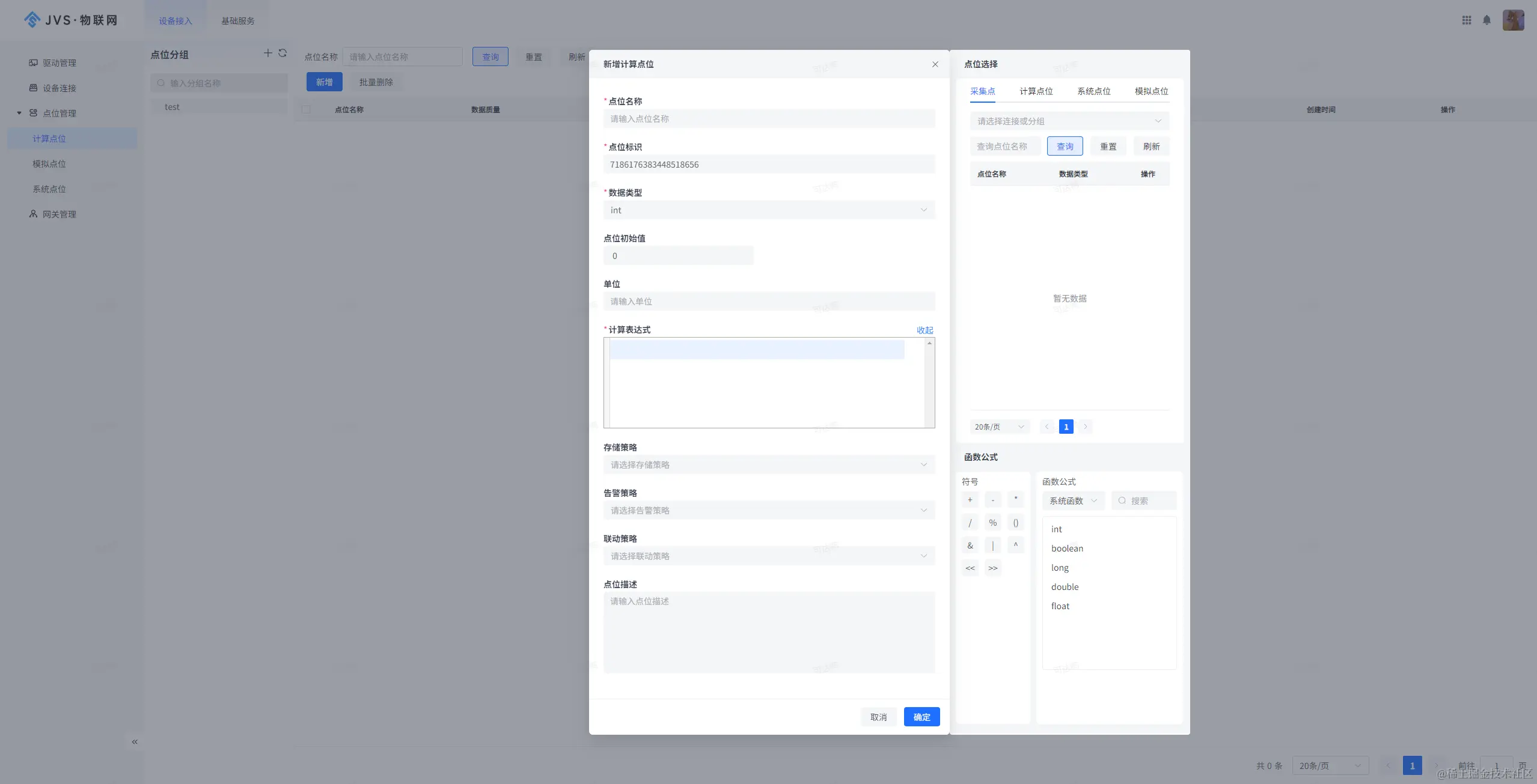Viewport: 1537px width, 784px height.
Task: Click the 收起 link above expression editor
Action: coord(924,330)
